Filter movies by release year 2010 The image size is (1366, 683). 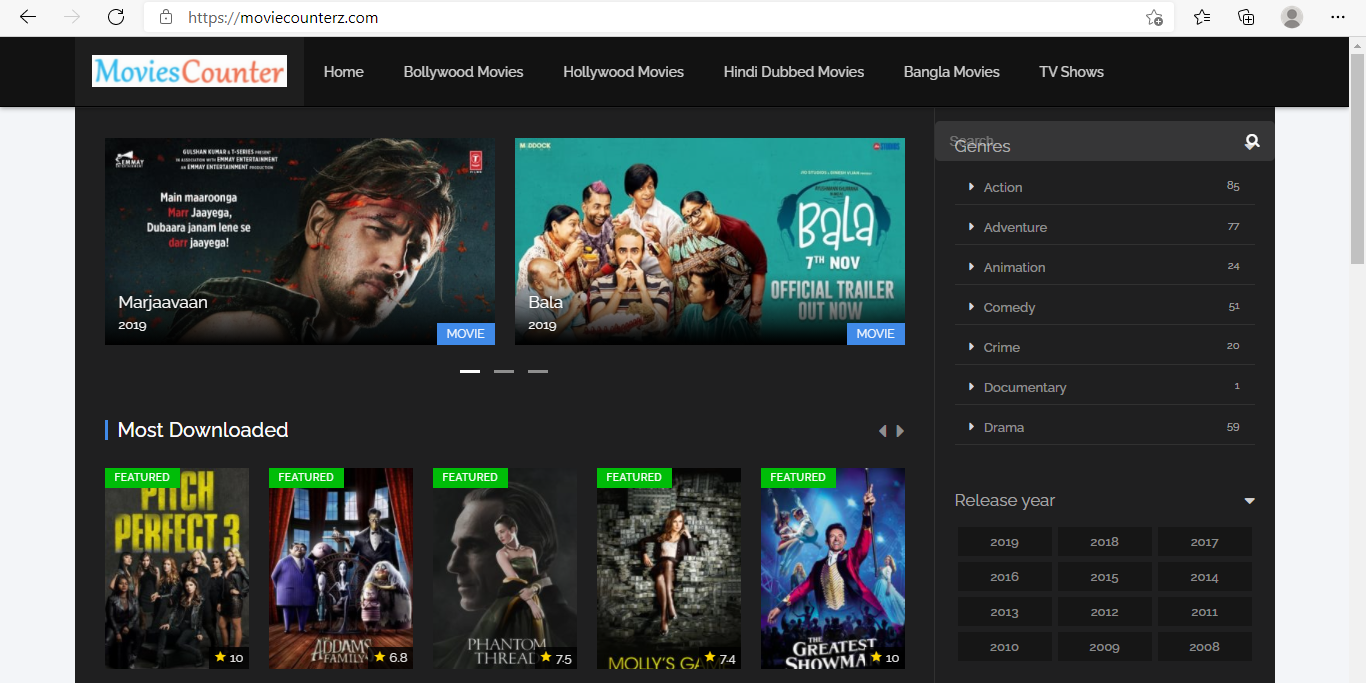point(1004,647)
